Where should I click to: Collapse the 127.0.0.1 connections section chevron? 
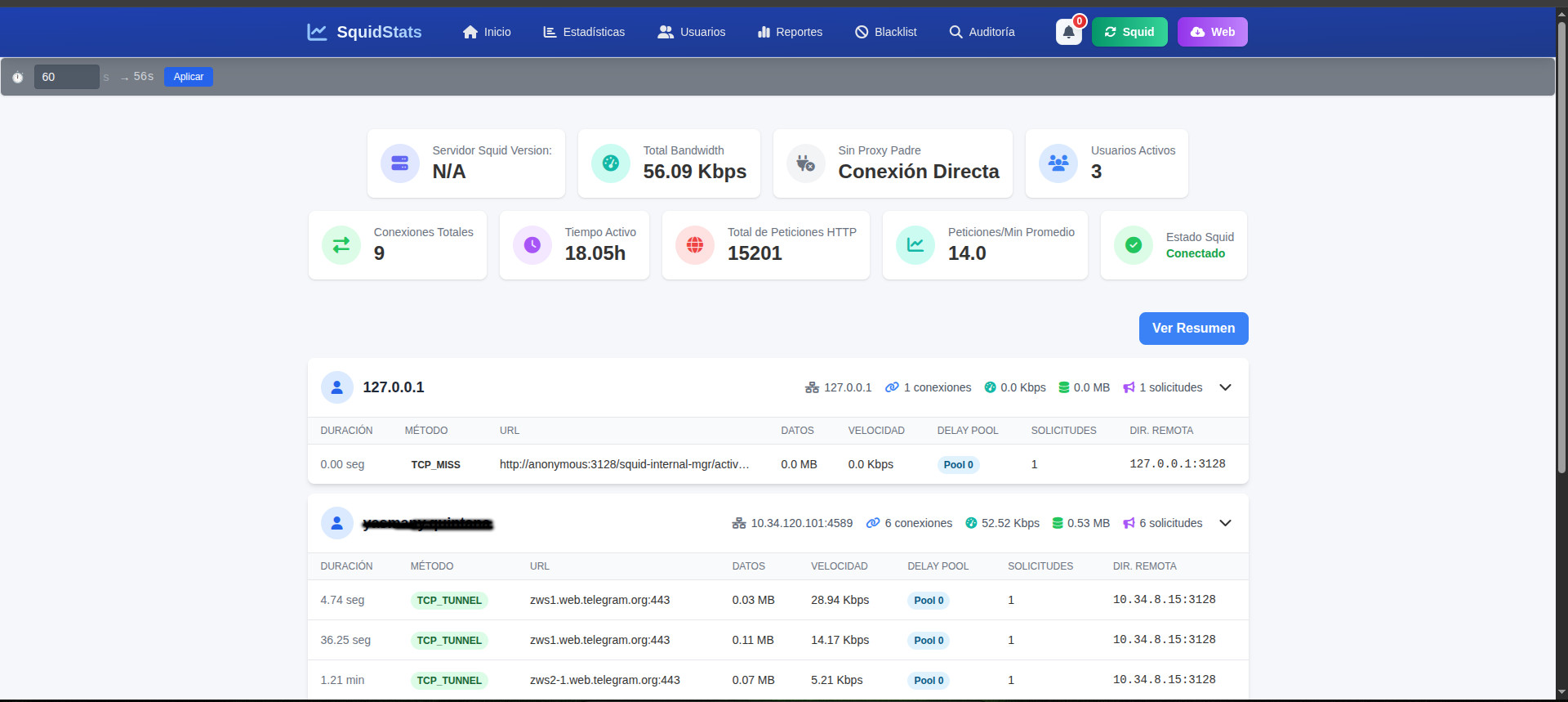pos(1225,387)
